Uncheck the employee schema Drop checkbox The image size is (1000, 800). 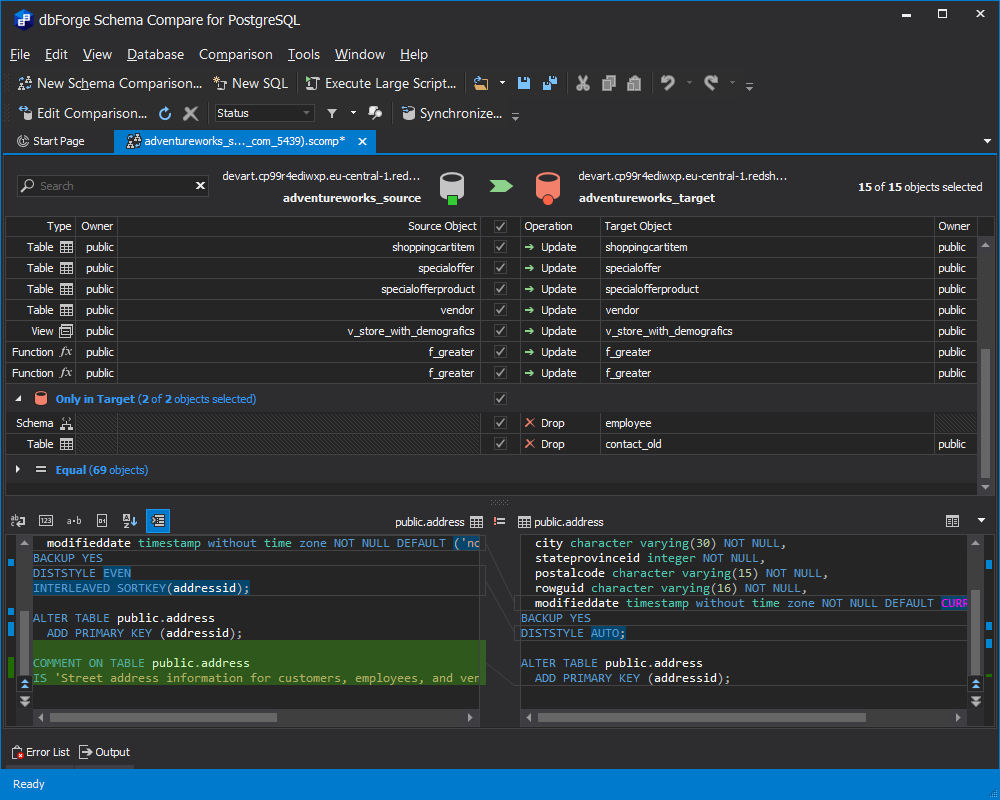pyautogui.click(x=501, y=423)
